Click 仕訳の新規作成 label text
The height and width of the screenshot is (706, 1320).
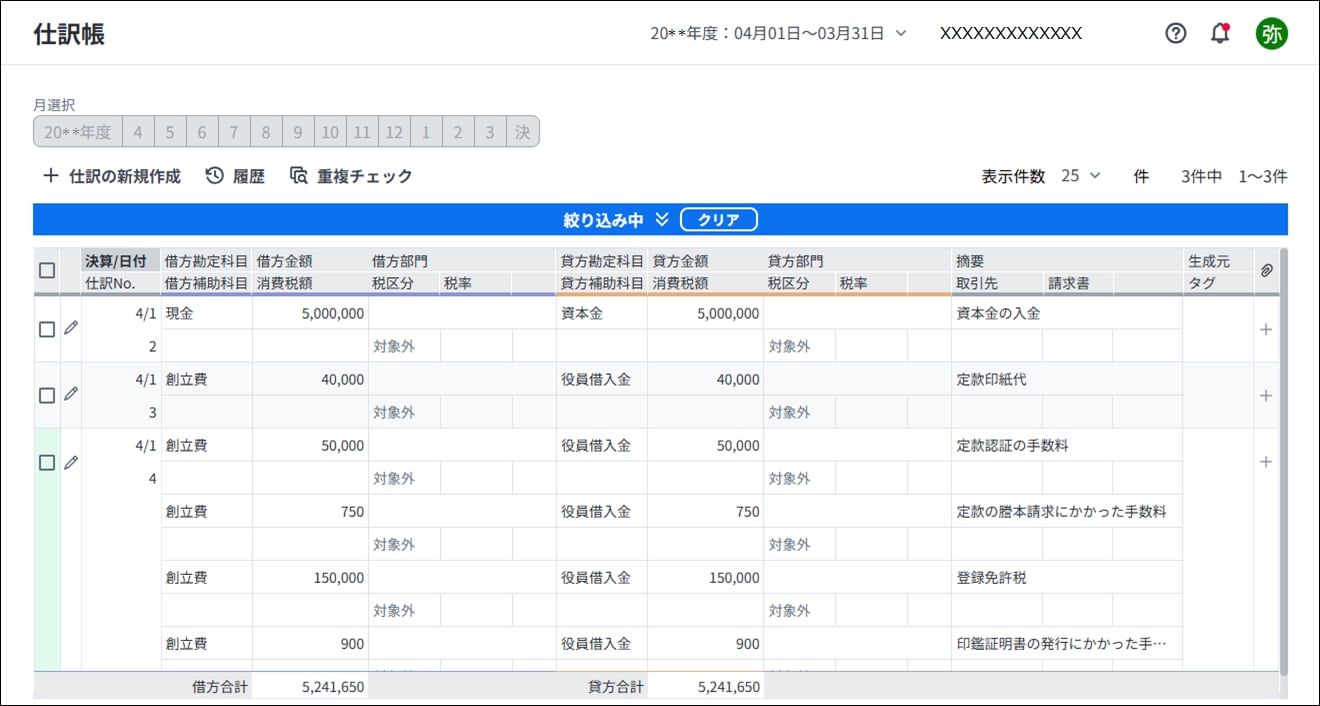[125, 176]
